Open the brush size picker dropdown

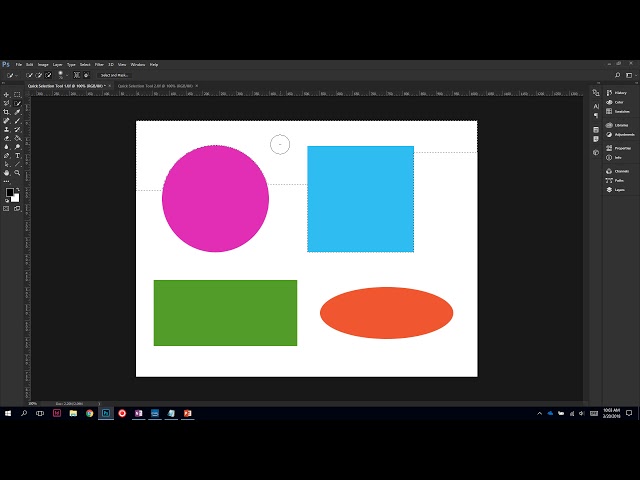pyautogui.click(x=64, y=75)
